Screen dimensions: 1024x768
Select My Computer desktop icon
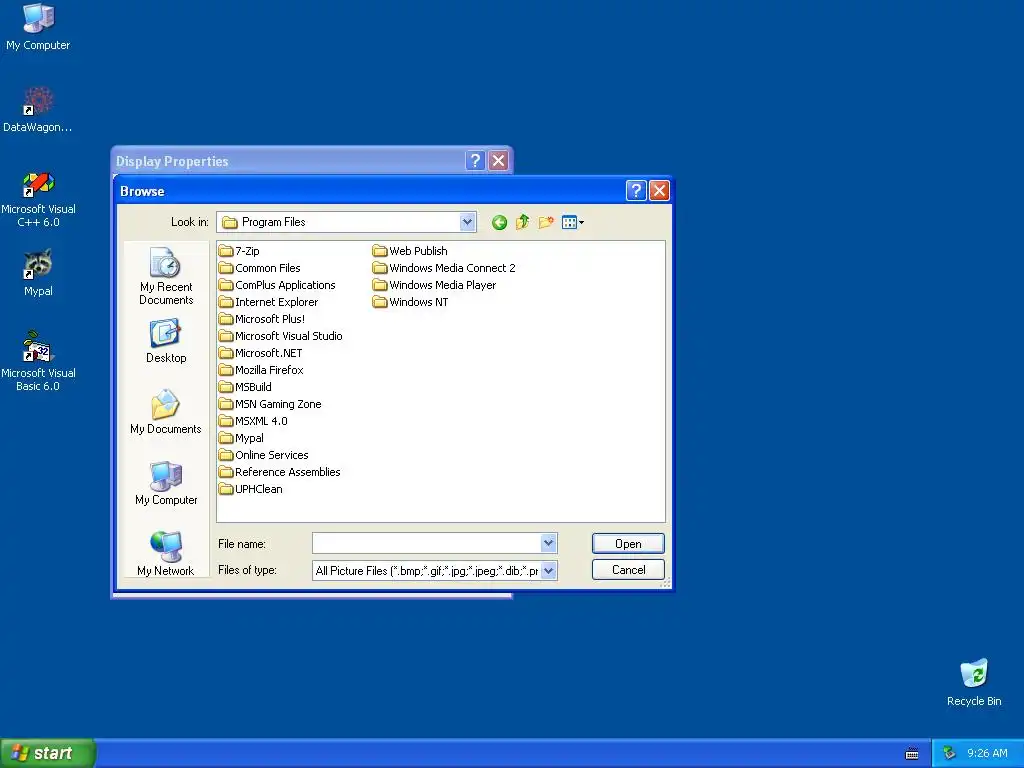click(38, 27)
